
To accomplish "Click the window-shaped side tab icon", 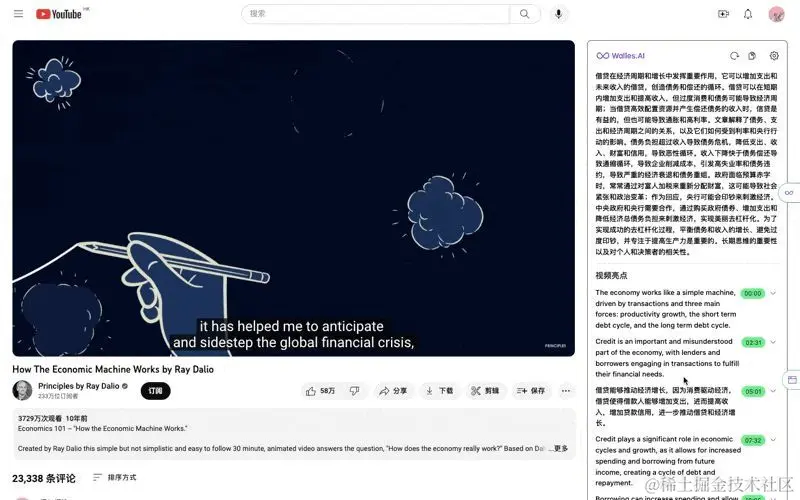I will pyautogui.click(x=792, y=380).
